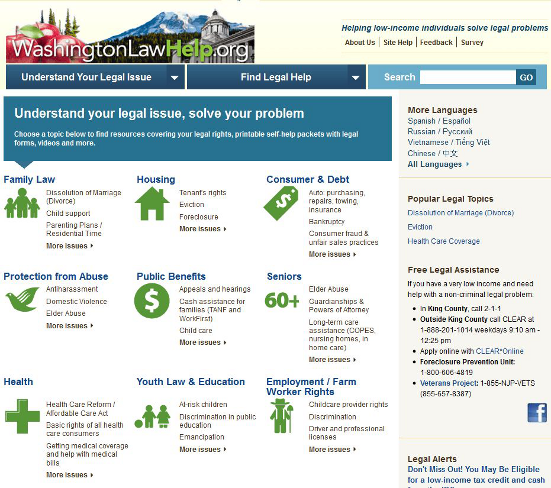Viewport: 551px width, 488px height.
Task: Open Foreclosure under Housing
Action: (199, 217)
